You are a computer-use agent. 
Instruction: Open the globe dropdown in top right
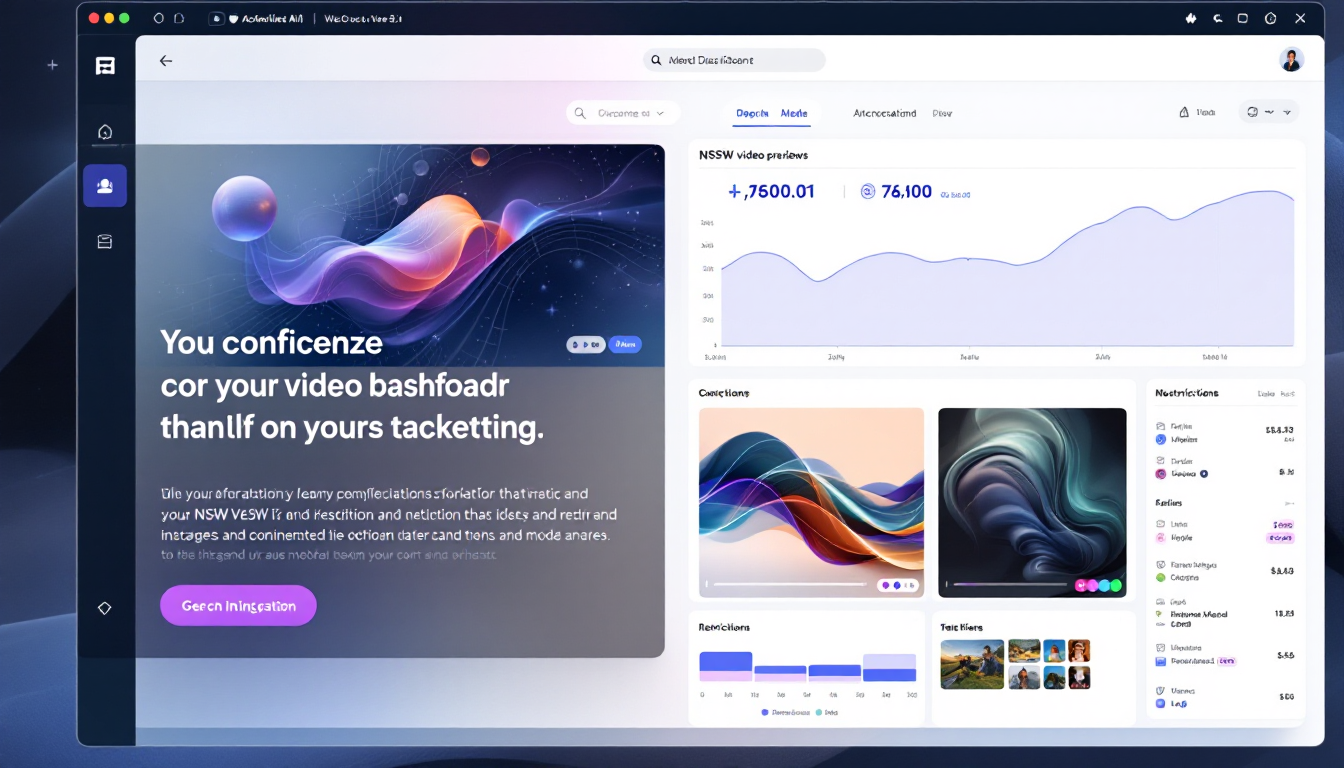1268,112
